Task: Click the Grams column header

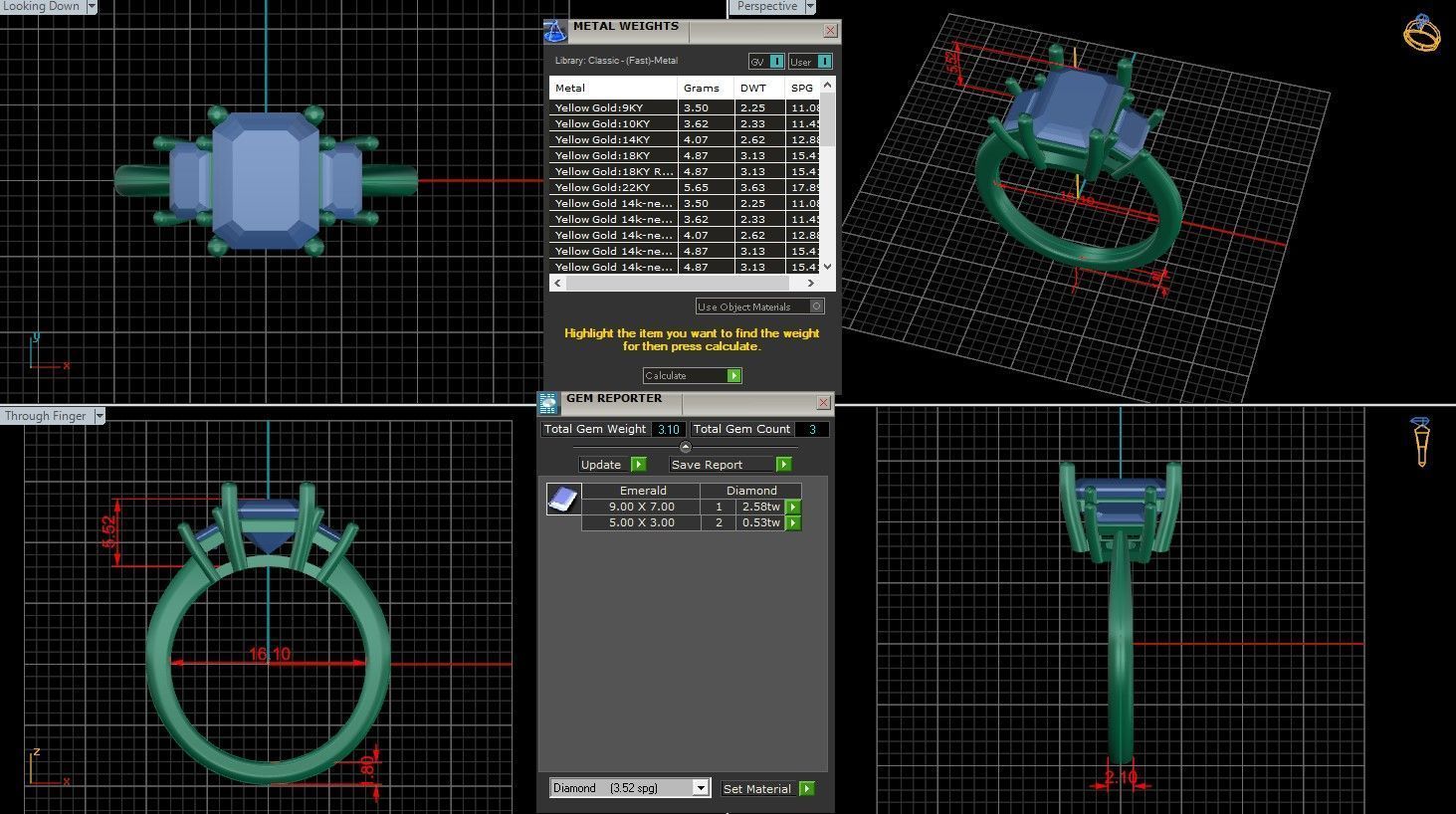Action: [x=707, y=88]
